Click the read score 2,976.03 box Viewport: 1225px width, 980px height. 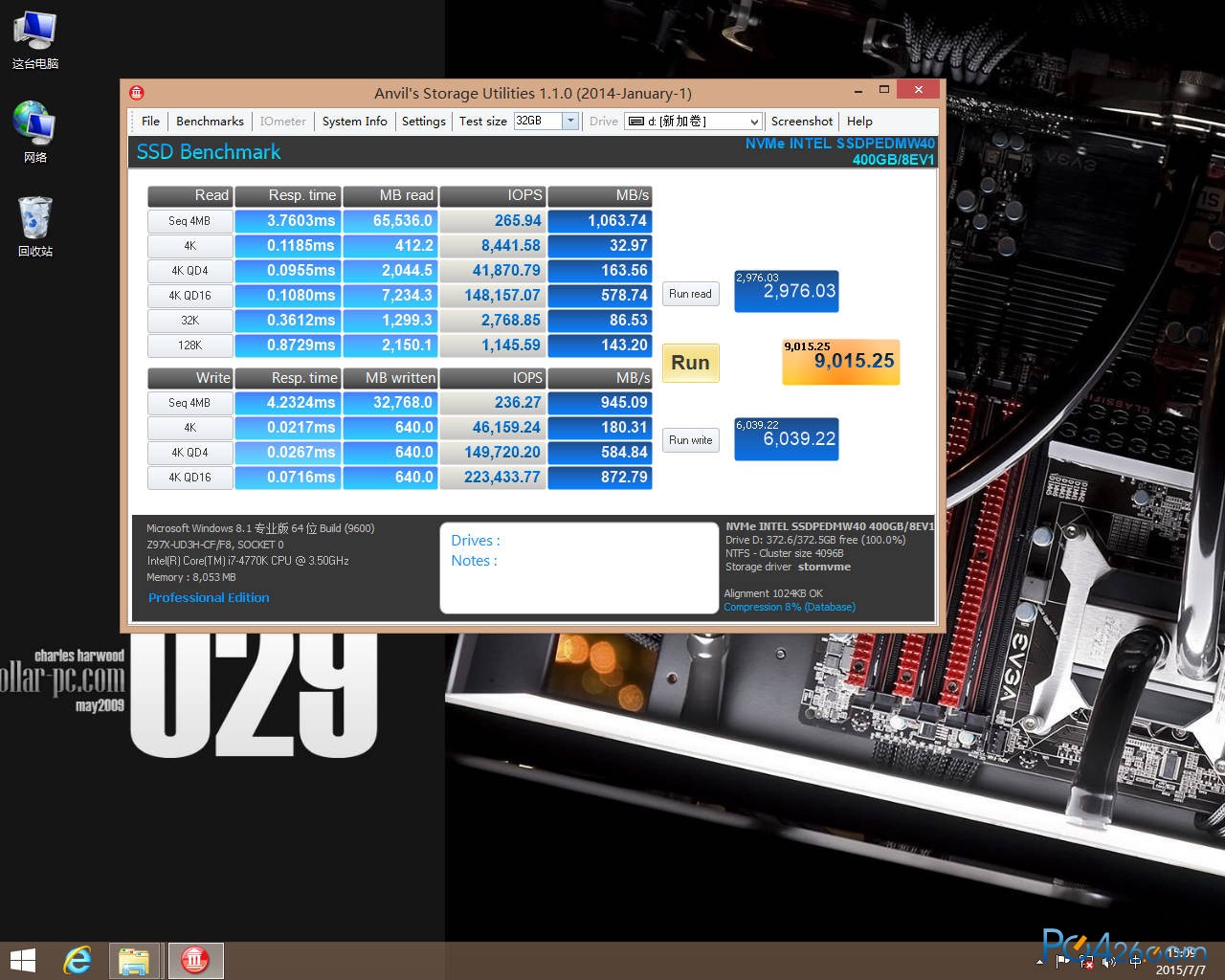coord(787,291)
